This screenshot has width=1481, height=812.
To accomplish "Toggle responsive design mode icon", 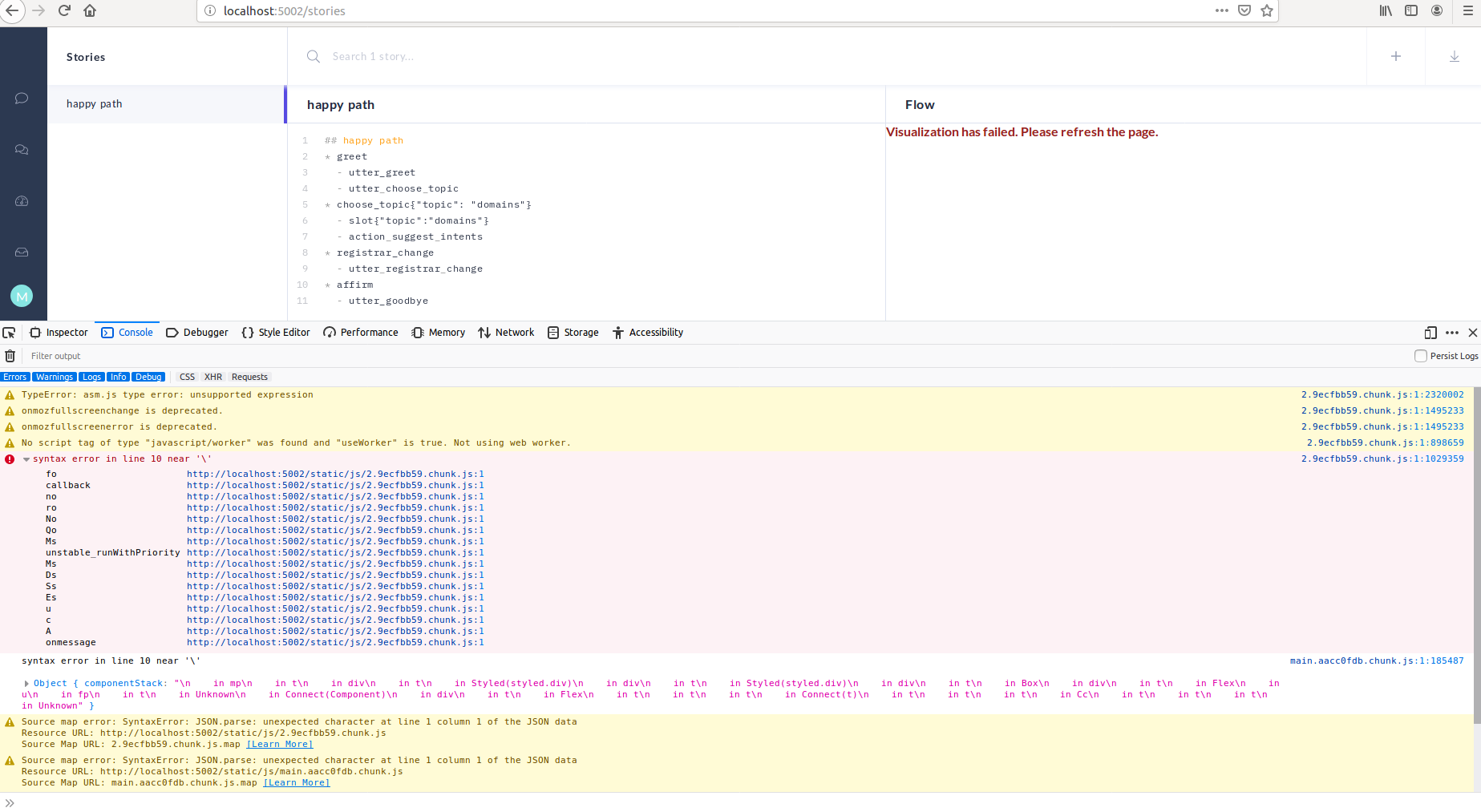I will click(x=1430, y=333).
